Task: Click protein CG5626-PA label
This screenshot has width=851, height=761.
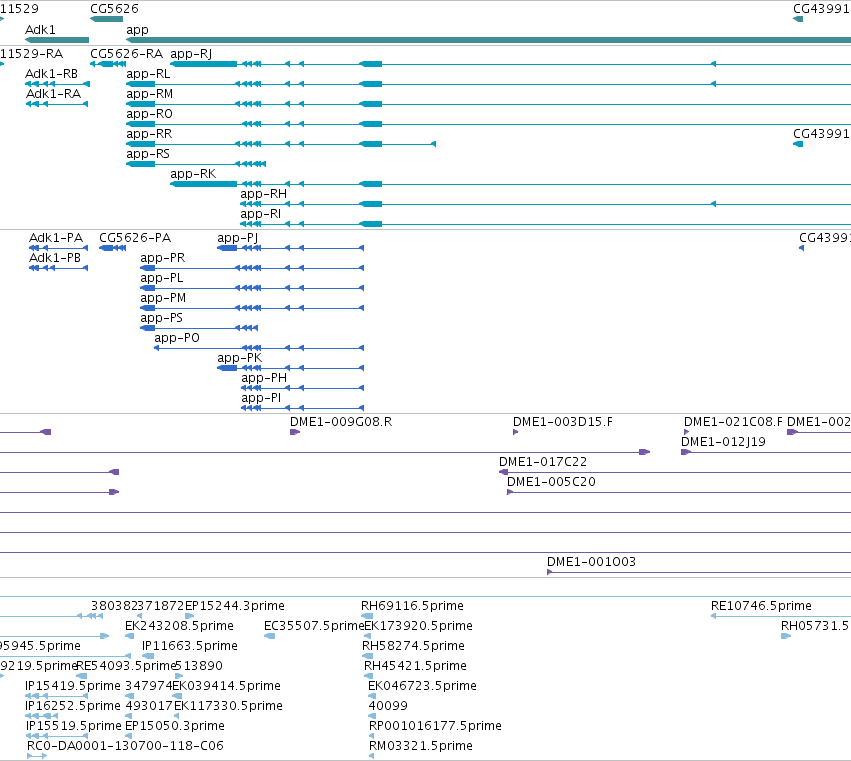Action: [135, 238]
